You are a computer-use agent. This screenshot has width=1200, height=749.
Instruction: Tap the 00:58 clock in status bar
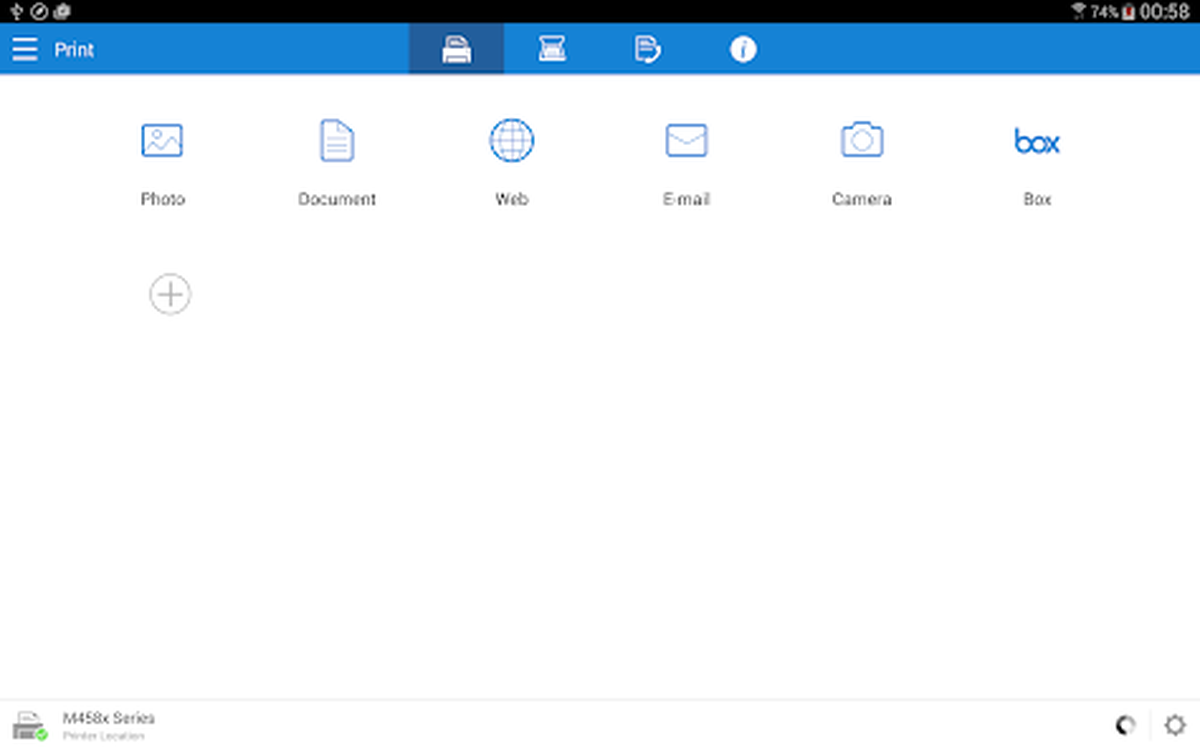[1165, 12]
